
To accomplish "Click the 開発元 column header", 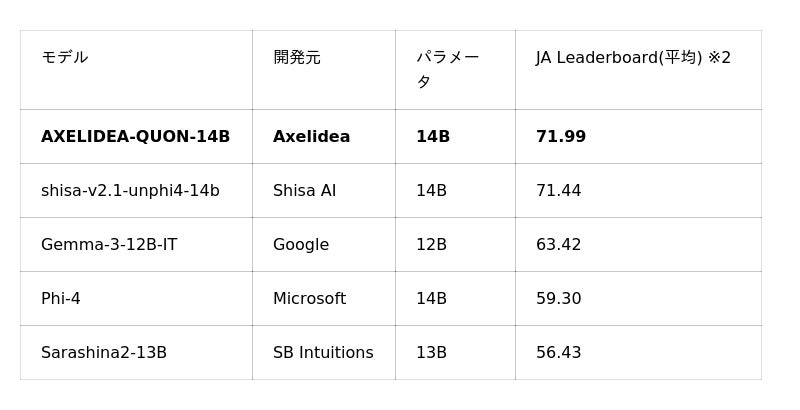I will click(297, 58).
